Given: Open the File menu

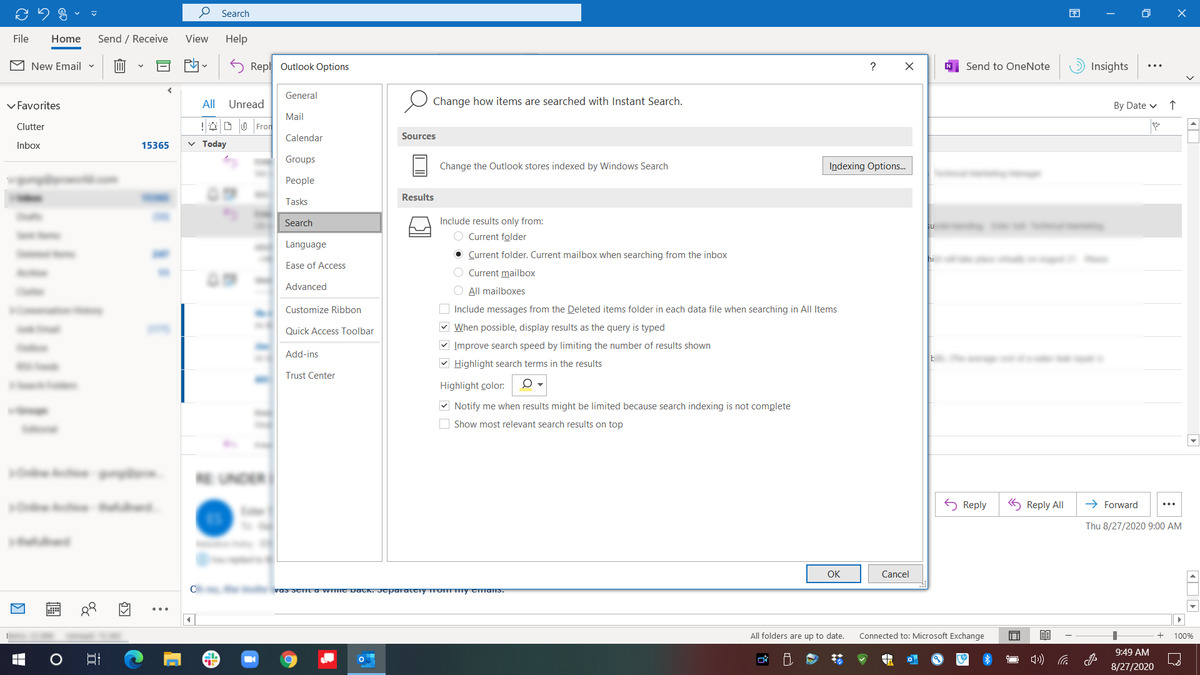Looking at the screenshot, I should point(20,39).
